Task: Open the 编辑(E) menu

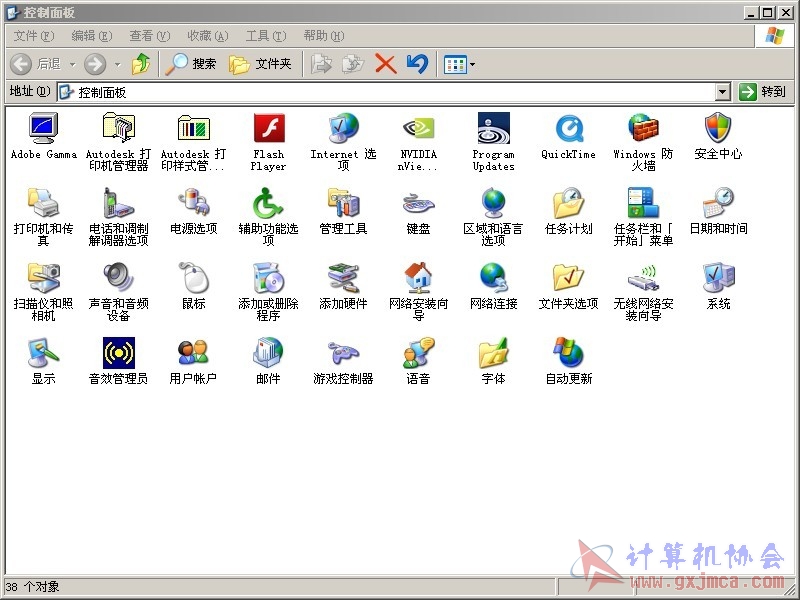Action: click(92, 36)
